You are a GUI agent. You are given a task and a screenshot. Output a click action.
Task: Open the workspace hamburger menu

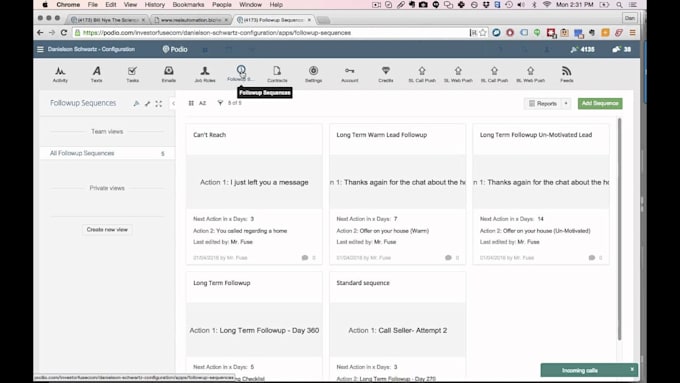(40, 49)
